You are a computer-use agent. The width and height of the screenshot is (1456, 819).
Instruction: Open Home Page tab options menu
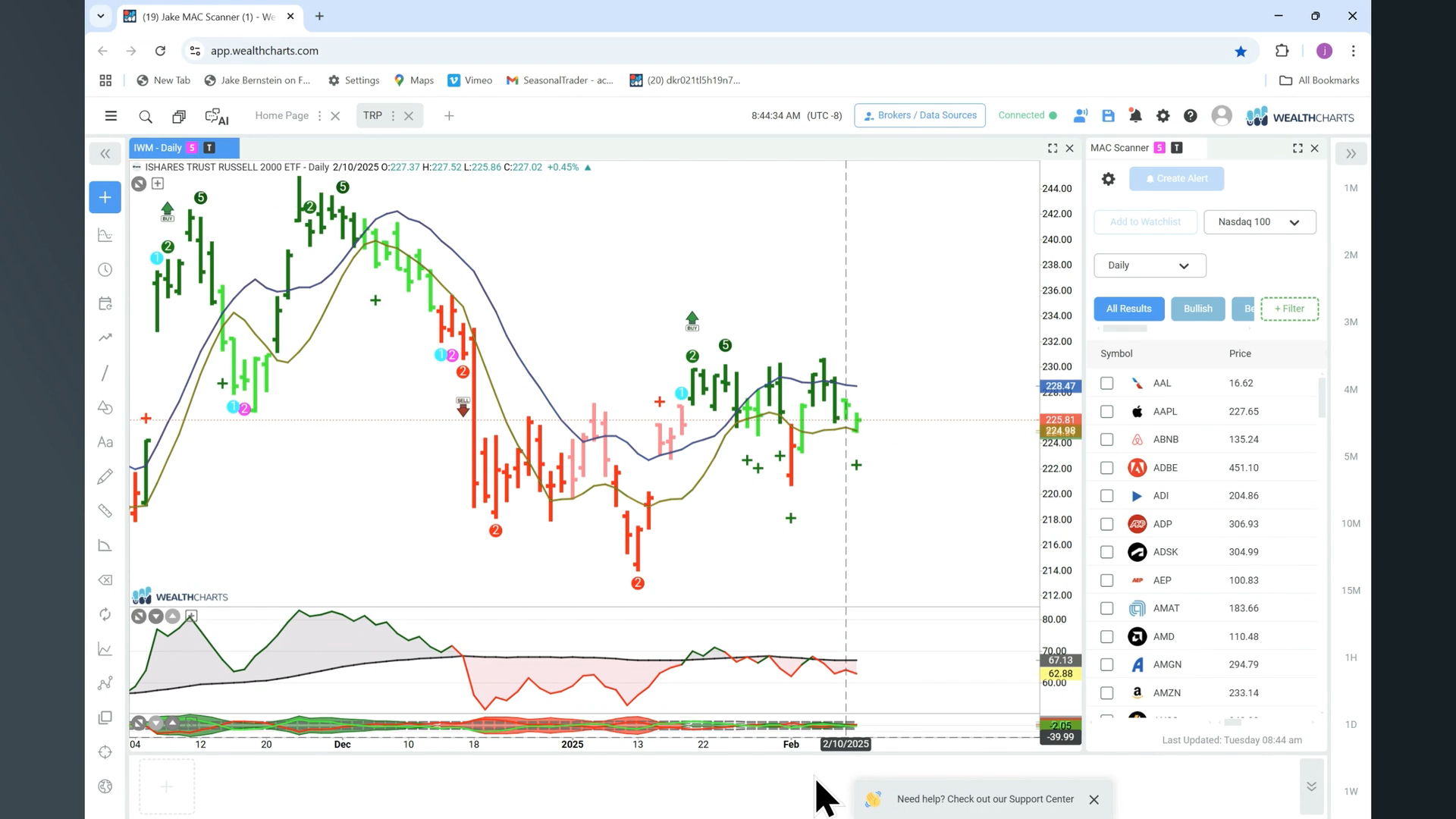319,116
